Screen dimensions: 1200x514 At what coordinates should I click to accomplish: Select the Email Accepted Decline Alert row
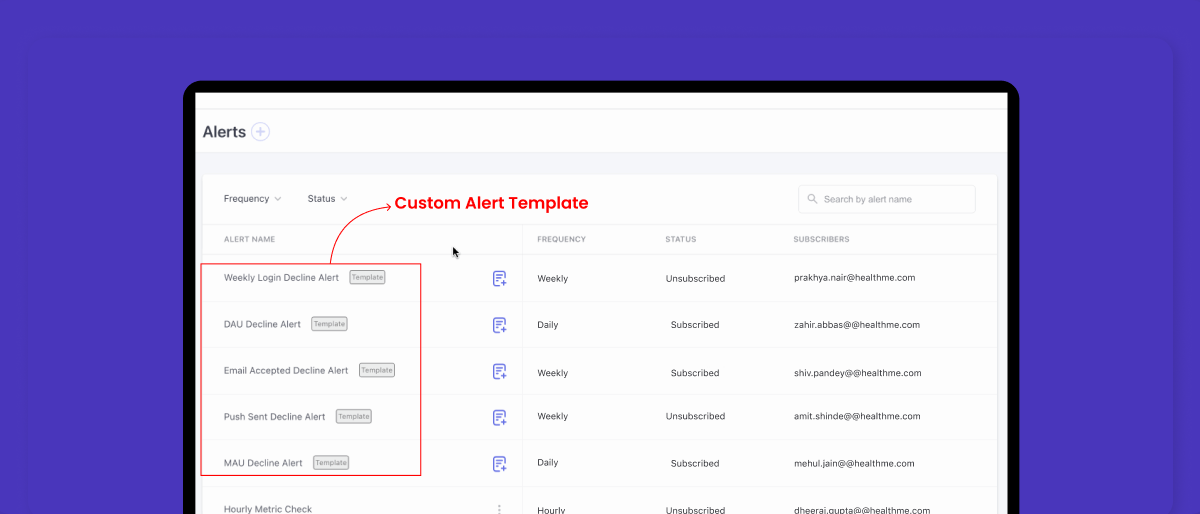pos(286,371)
